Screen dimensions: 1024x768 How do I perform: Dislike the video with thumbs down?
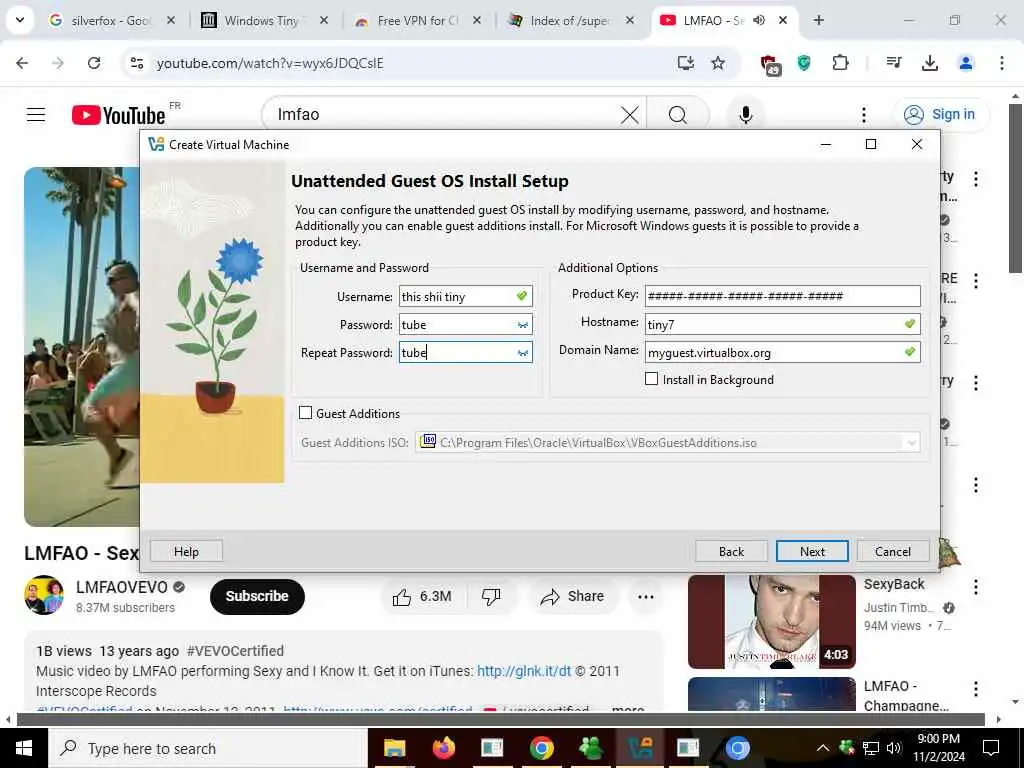click(491, 596)
